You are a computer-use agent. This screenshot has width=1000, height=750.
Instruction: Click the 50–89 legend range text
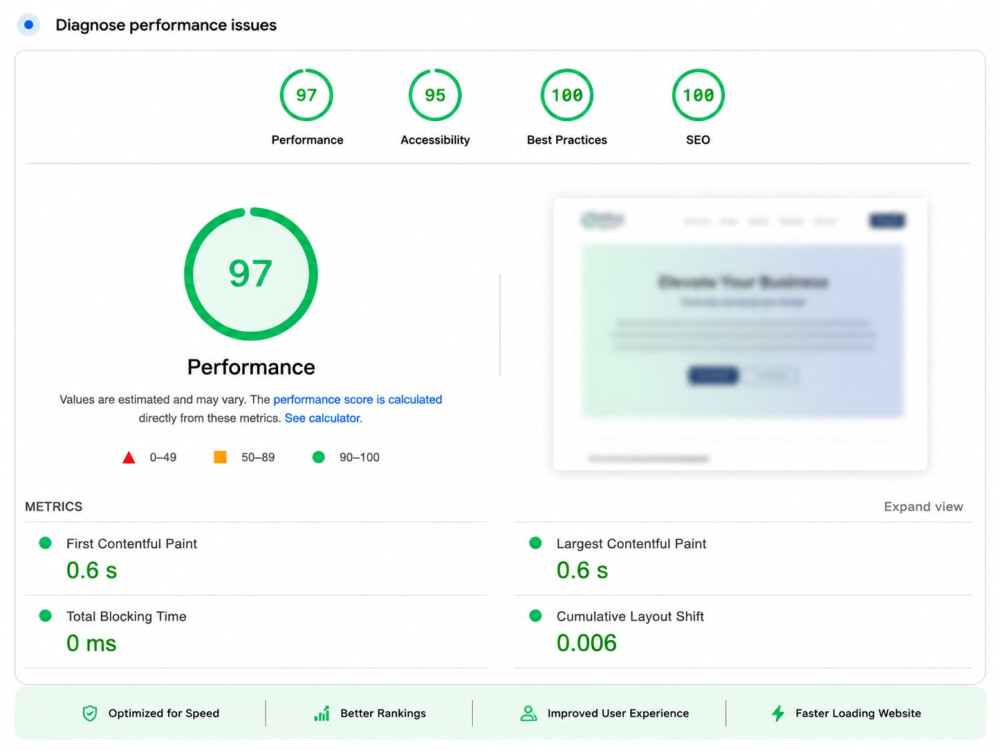pos(258,457)
